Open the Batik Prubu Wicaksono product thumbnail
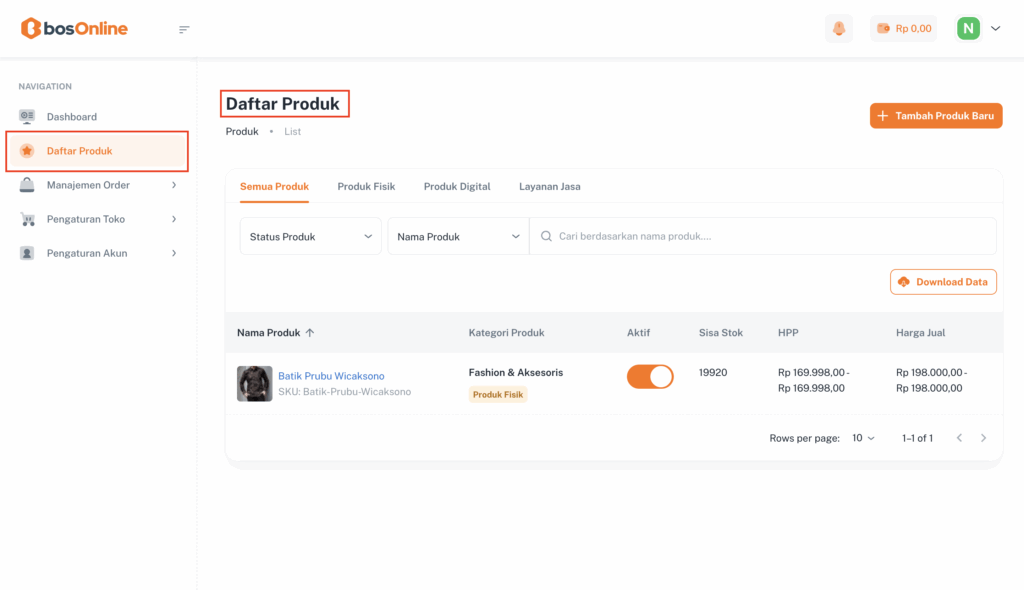 pyautogui.click(x=254, y=384)
